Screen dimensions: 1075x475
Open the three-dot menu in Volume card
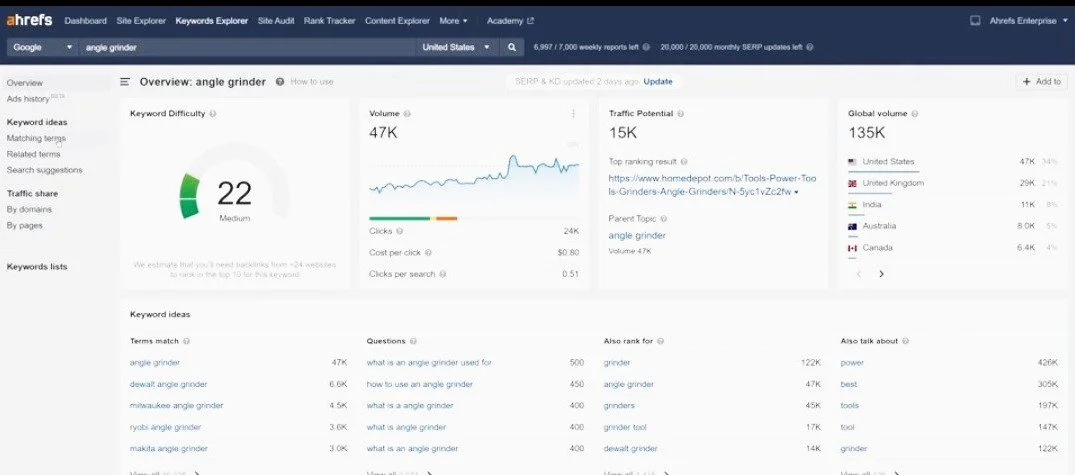tap(573, 114)
